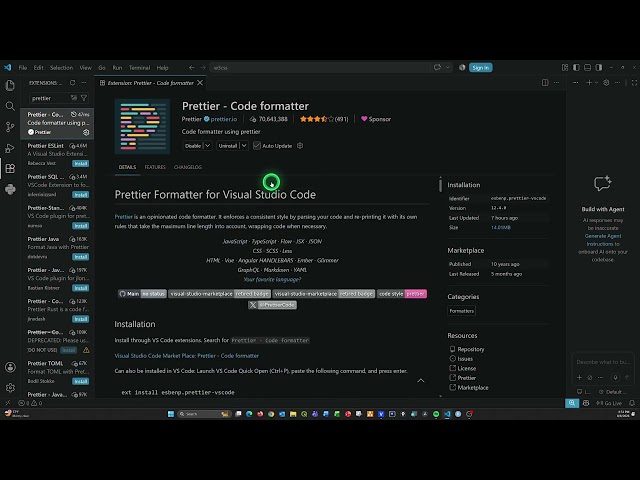Image resolution: width=640 pixels, height=480 pixels.
Task: Click the chat 'Describe what to build' input
Action: (603, 362)
